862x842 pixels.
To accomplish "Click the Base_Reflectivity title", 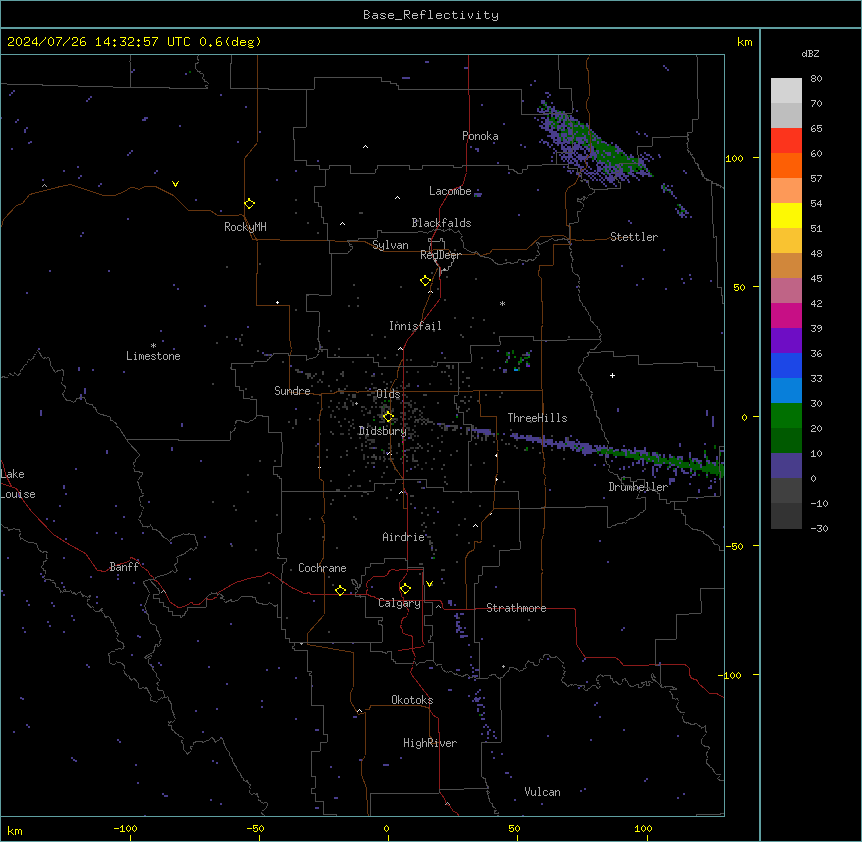I will coord(431,15).
